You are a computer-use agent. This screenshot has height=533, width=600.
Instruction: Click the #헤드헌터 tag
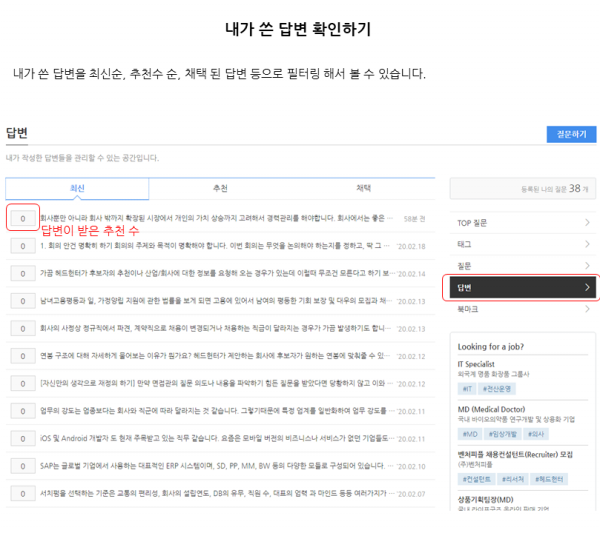tap(549, 479)
